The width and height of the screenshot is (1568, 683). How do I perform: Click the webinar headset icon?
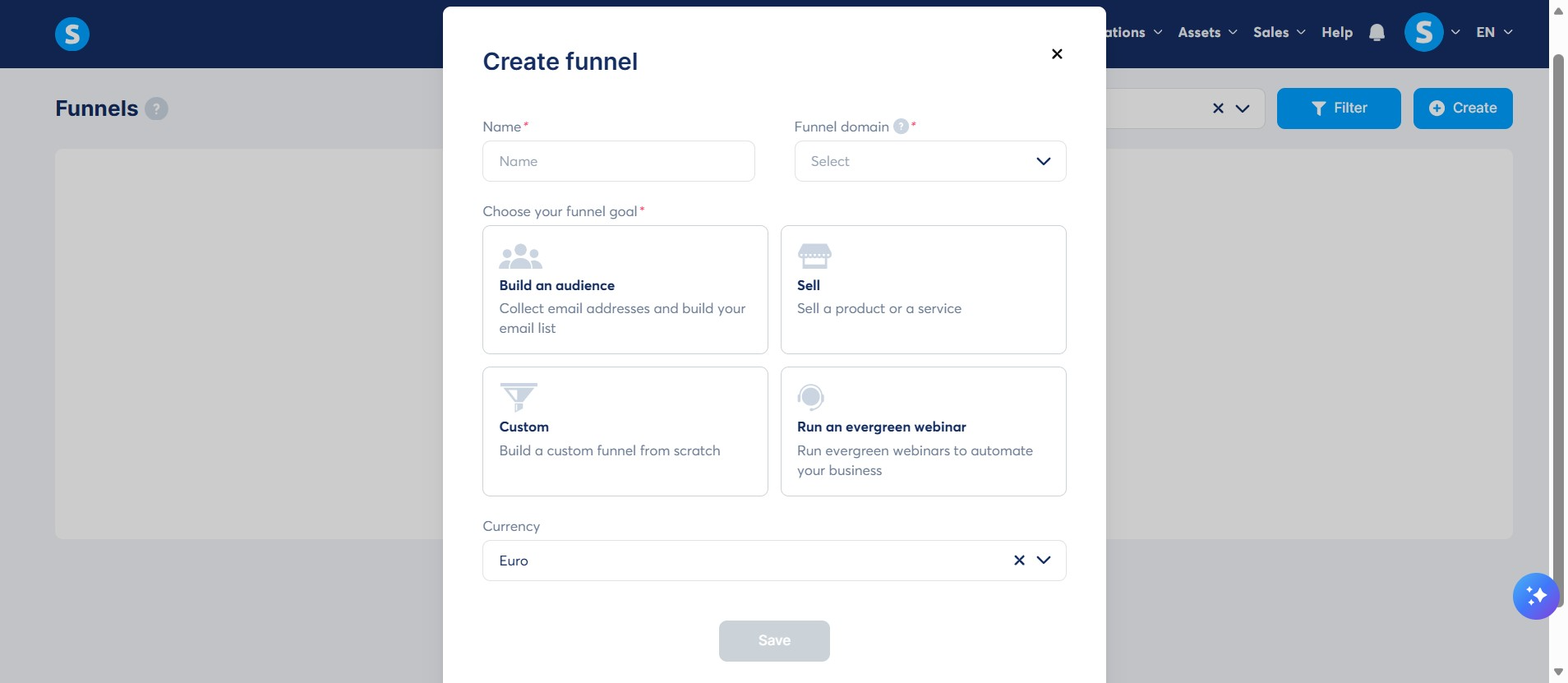coord(810,397)
